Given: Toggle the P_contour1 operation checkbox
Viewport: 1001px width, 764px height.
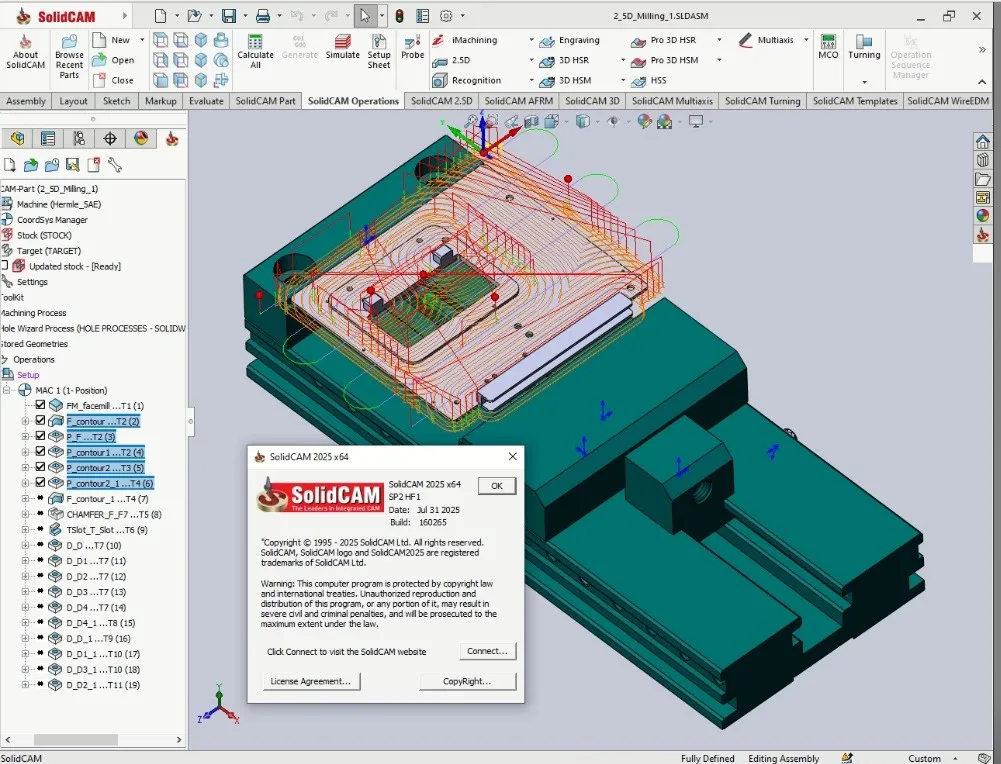Looking at the screenshot, I should [x=40, y=451].
